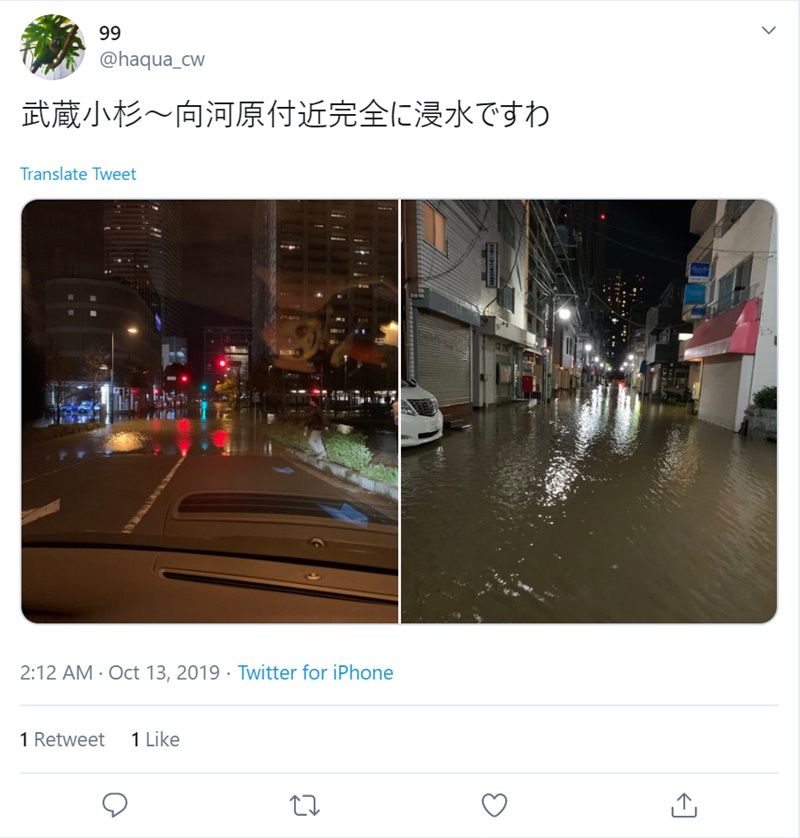Open the left photo taken from car
800x838 pixels.
(x=210, y=411)
